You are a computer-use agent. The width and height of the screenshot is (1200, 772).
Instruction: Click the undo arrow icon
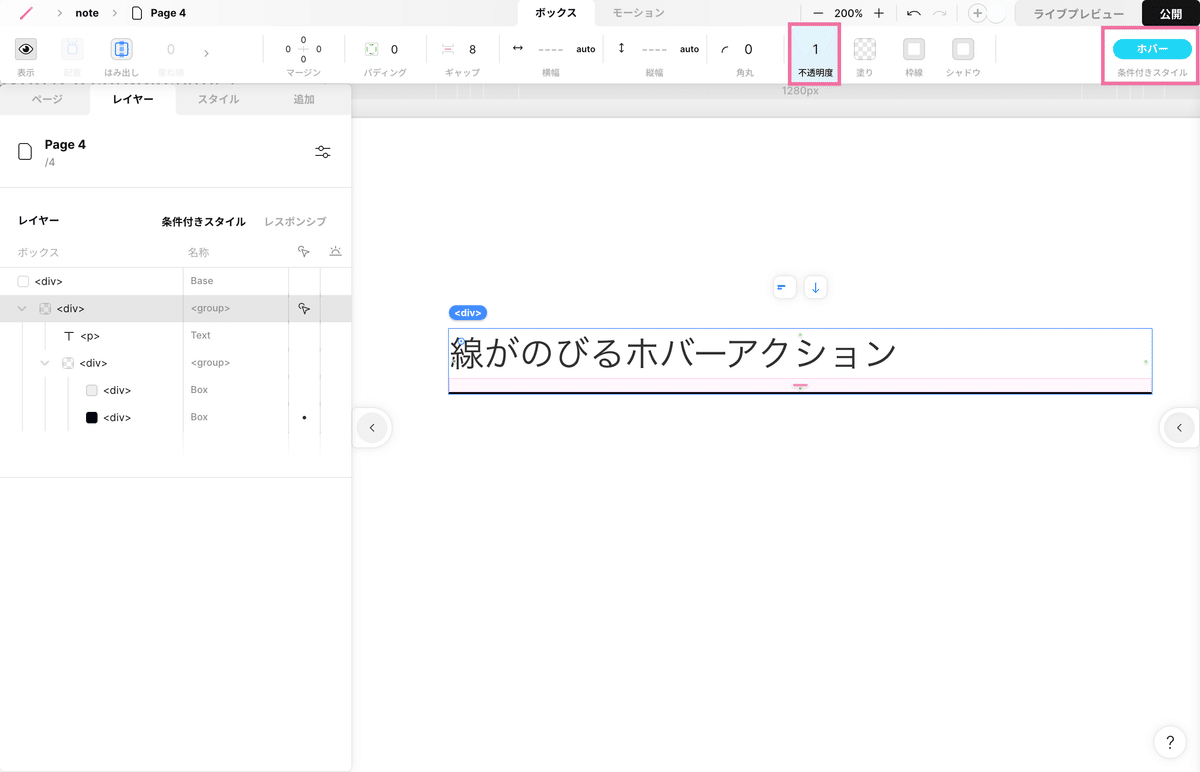tap(914, 13)
